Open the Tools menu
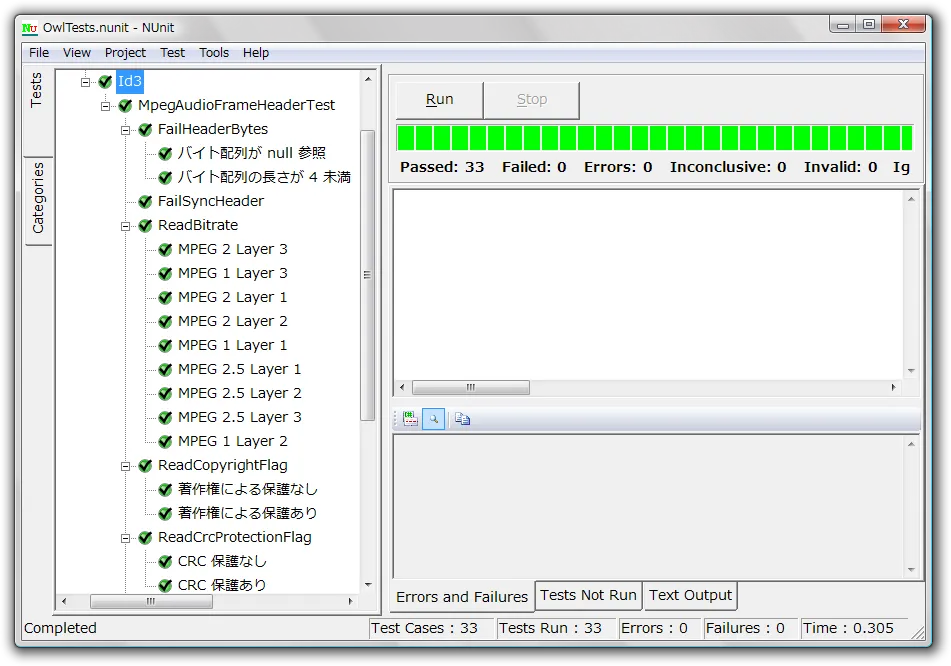This screenshot has height=666, width=951. (x=214, y=53)
